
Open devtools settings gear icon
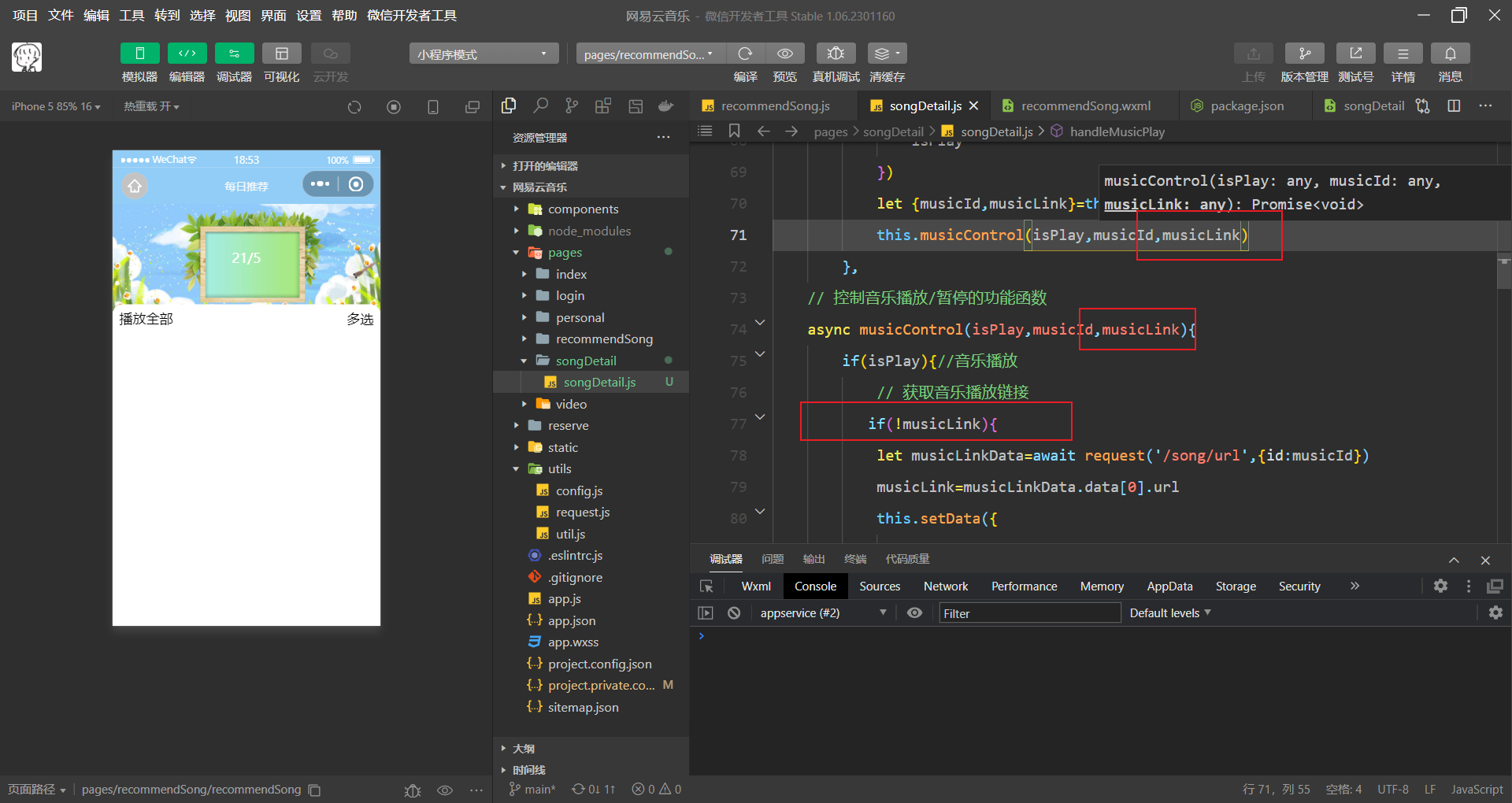(1440, 586)
